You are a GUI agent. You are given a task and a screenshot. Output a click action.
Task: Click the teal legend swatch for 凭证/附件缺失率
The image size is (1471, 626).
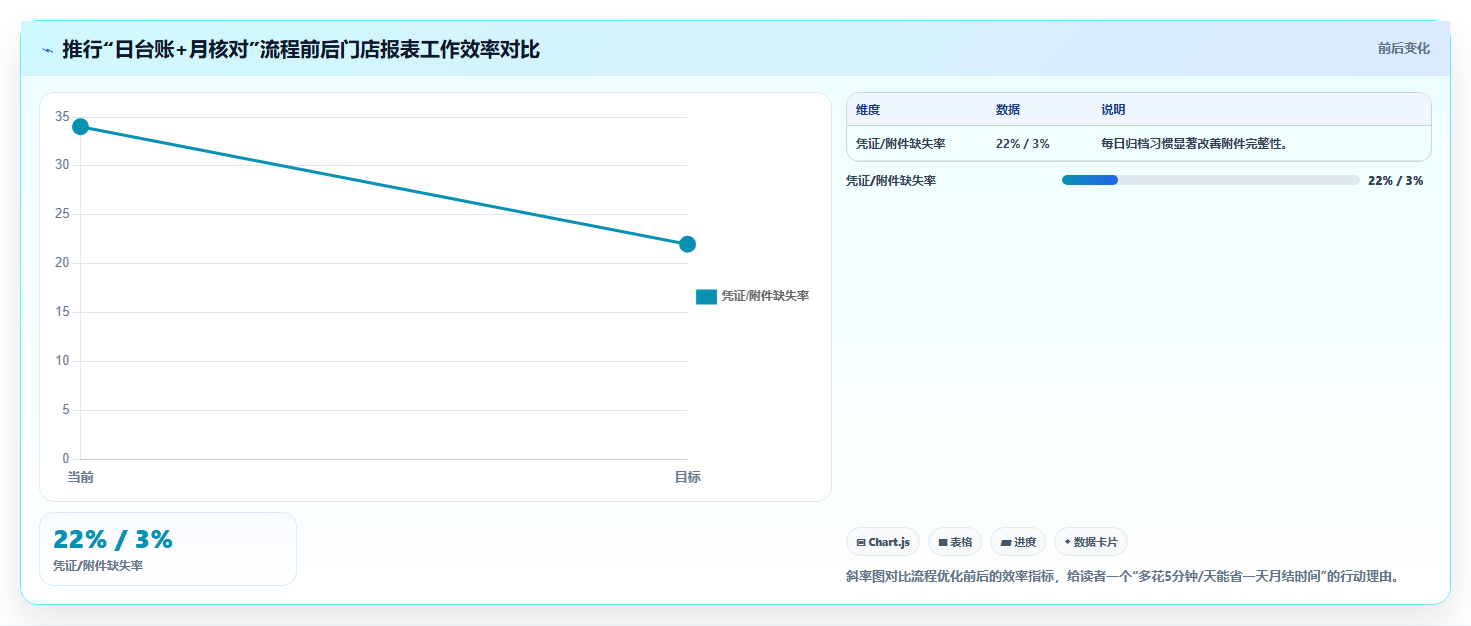[706, 297]
